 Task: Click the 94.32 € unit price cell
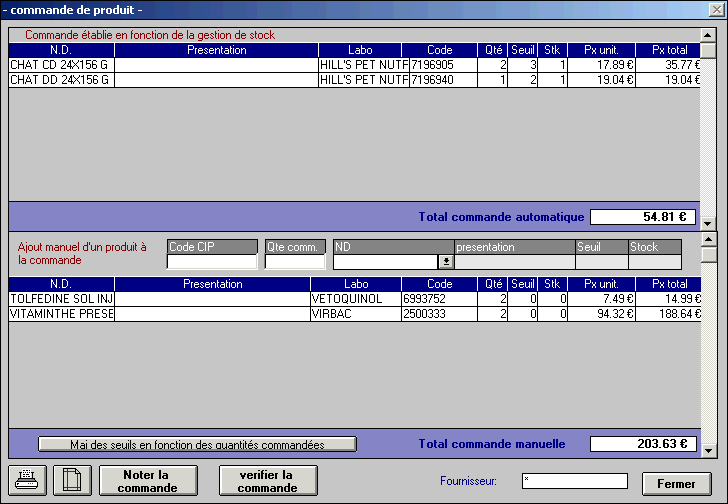pyautogui.click(x=601, y=314)
